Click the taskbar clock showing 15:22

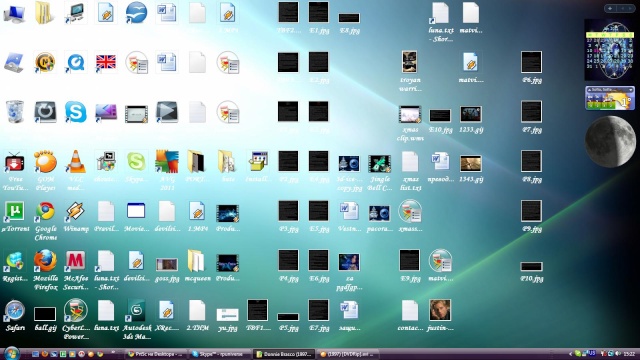(x=629, y=354)
